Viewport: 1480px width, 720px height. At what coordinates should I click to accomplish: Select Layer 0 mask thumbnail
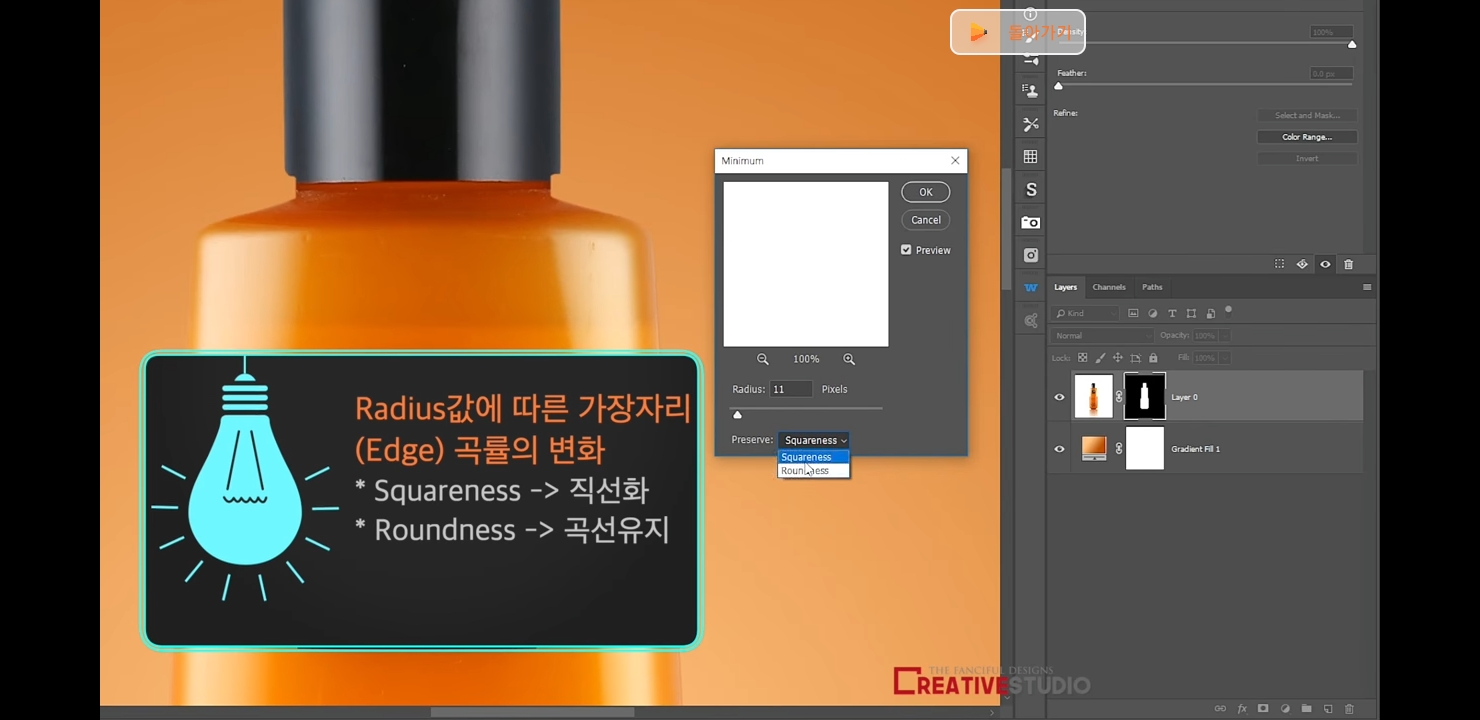coord(1145,396)
